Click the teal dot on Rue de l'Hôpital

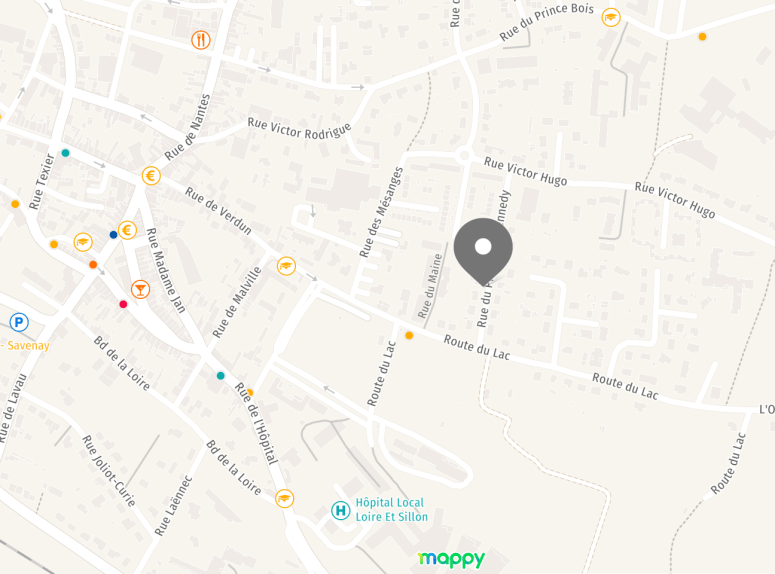coord(220,376)
